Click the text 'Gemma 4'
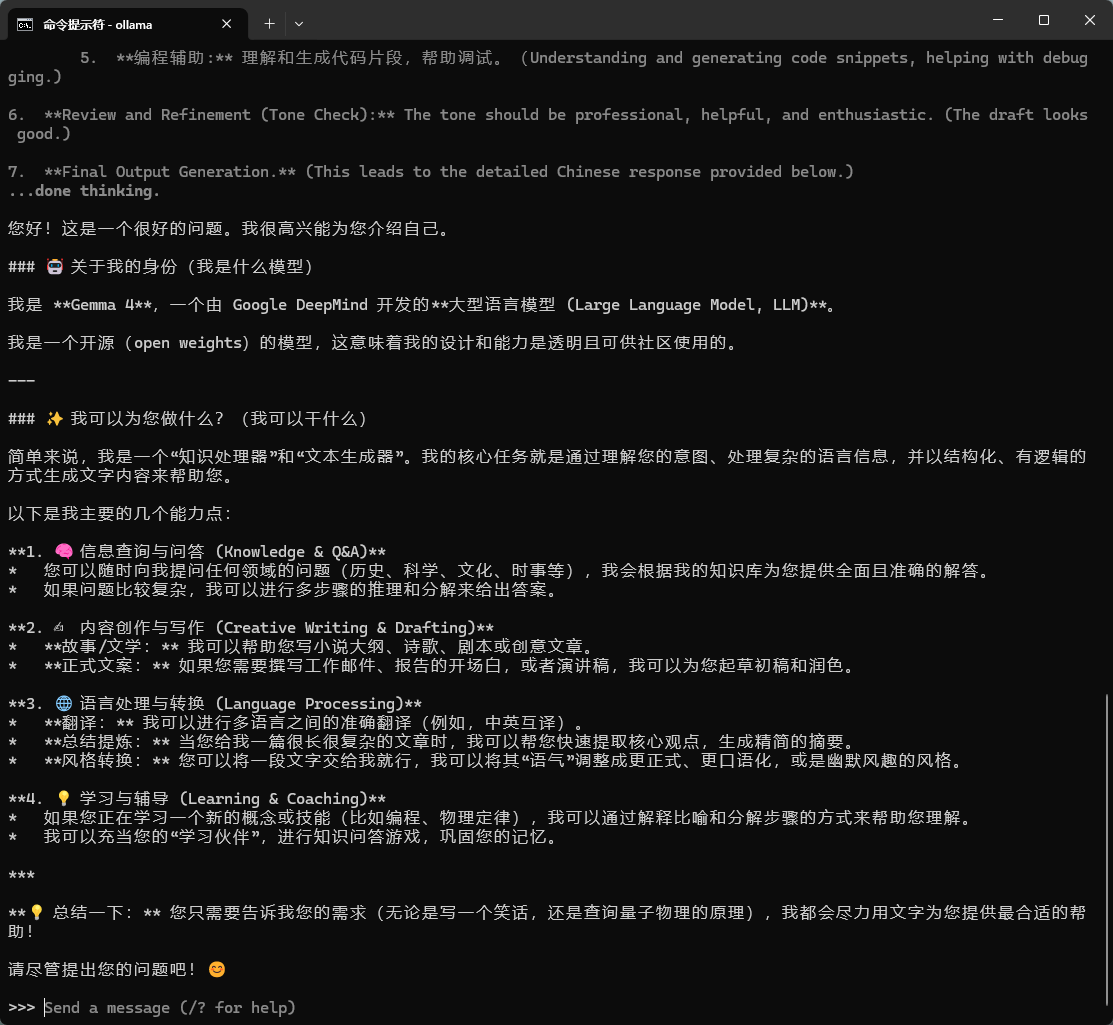Screen dimensions: 1113x1025 (102, 305)
